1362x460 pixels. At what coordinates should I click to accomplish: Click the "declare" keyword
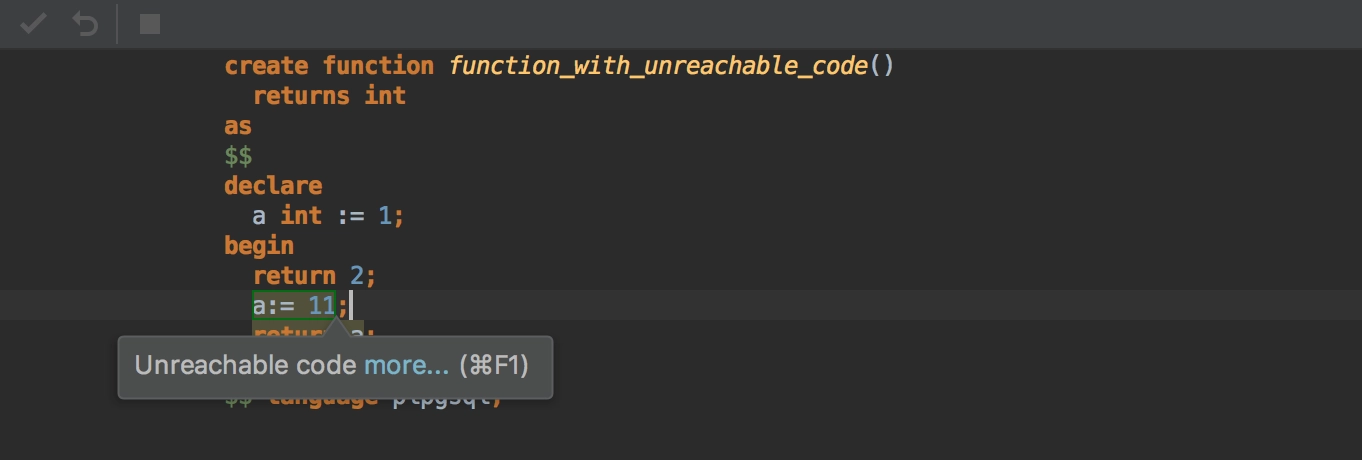[x=273, y=186]
